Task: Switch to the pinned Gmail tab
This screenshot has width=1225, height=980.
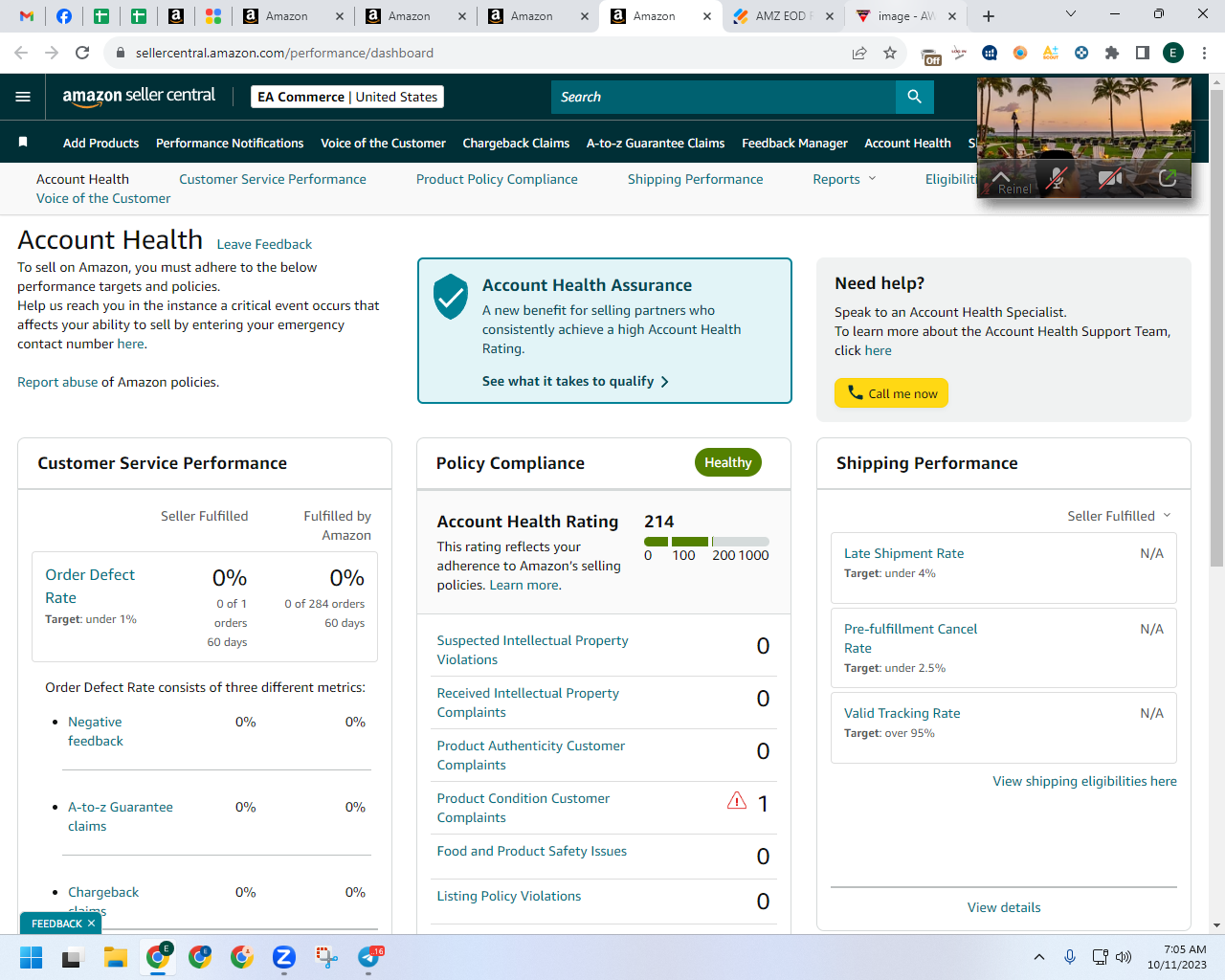Action: [x=27, y=16]
